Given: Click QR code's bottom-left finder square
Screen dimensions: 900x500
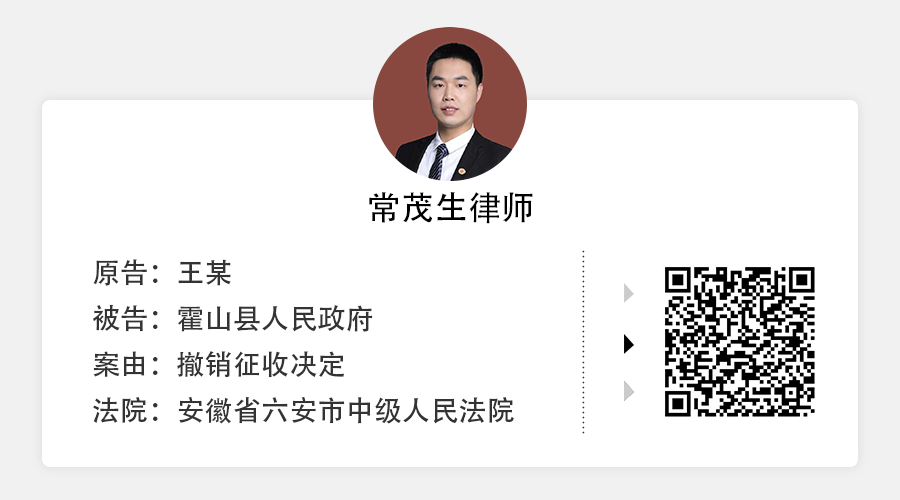Looking at the screenshot, I should coord(678,404).
